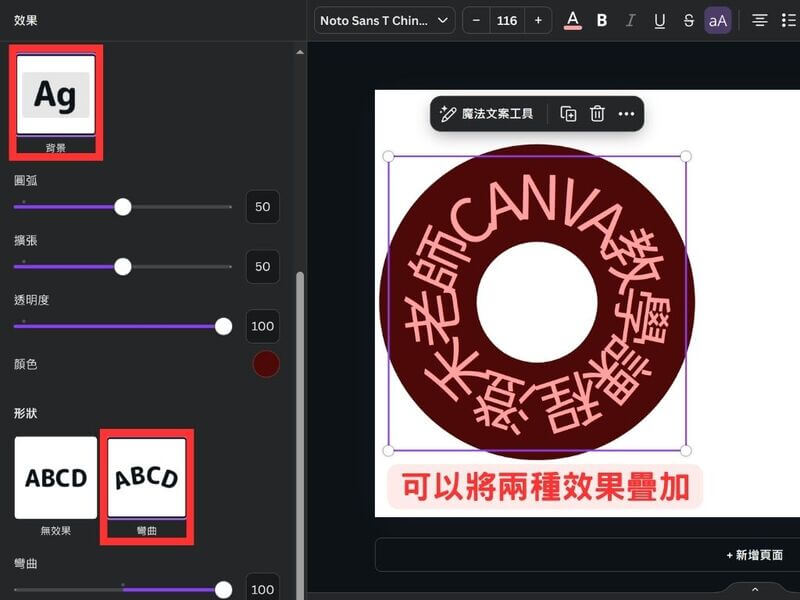Image resolution: width=800 pixels, height=600 pixels.
Task: Click the bullet list icon
Action: 789,20
